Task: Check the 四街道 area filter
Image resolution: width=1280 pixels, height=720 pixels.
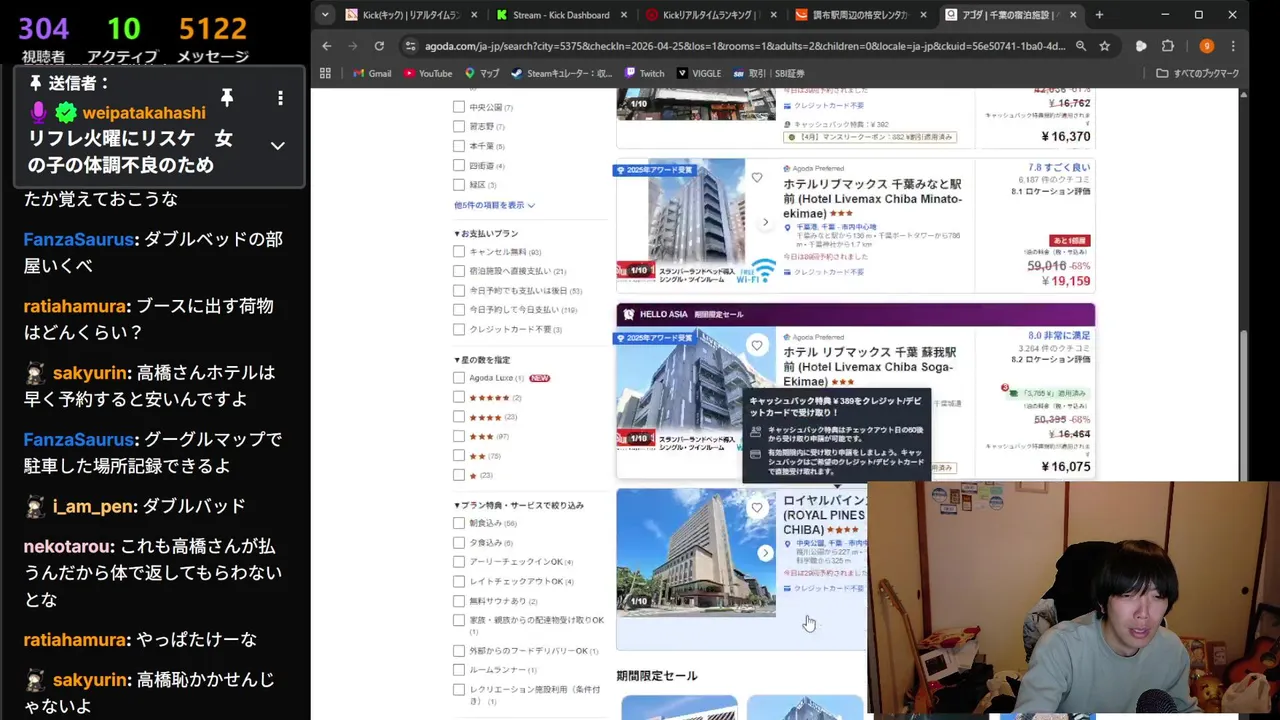Action: [459, 165]
